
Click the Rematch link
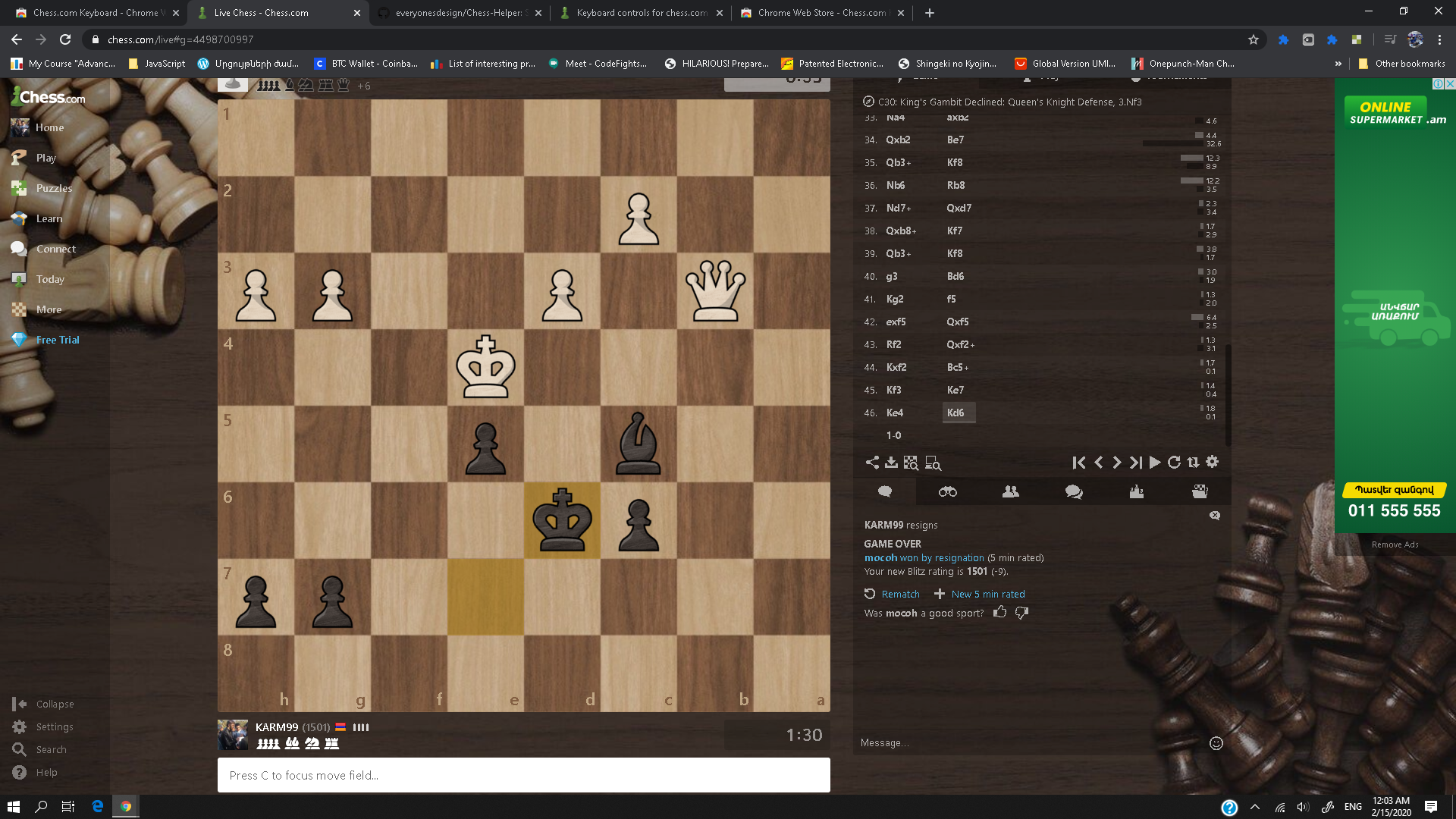click(x=900, y=594)
